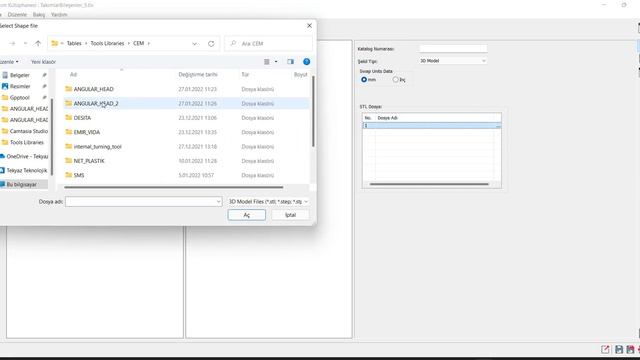Click the view layout icon in the dialog toolbar
The height and width of the screenshot is (360, 640).
click(267, 62)
